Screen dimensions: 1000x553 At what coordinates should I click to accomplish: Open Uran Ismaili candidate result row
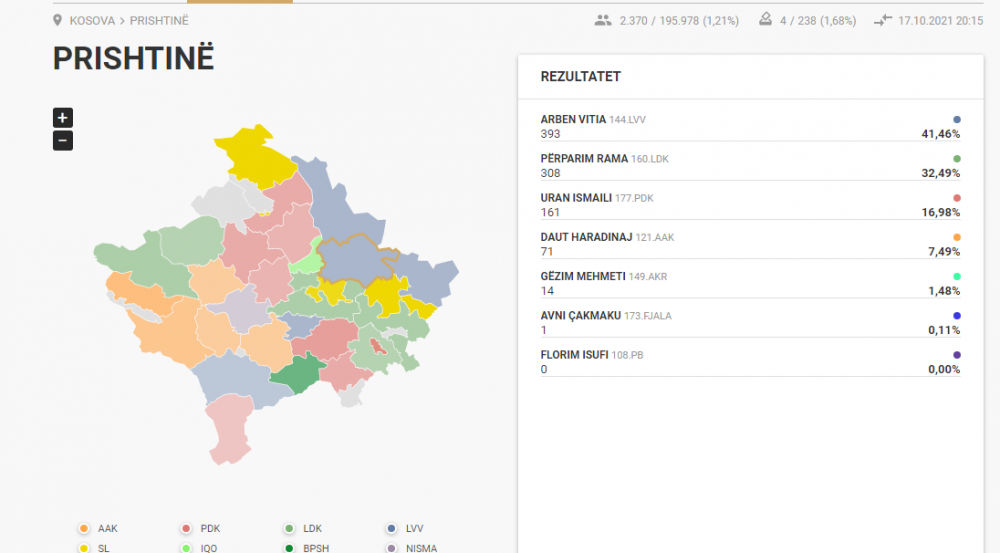point(750,205)
